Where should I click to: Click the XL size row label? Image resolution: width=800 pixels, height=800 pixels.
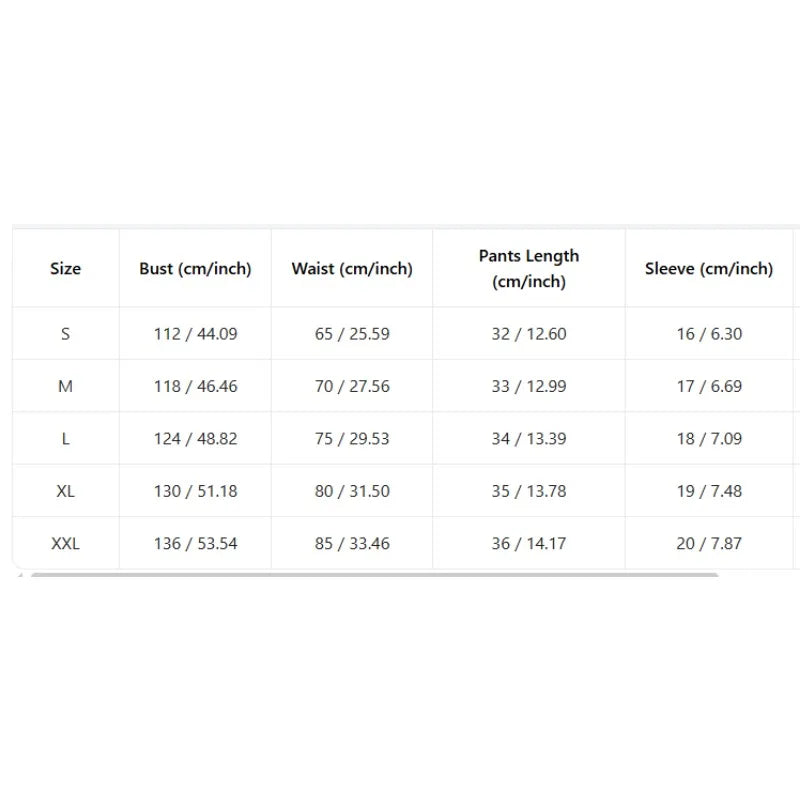coord(65,491)
